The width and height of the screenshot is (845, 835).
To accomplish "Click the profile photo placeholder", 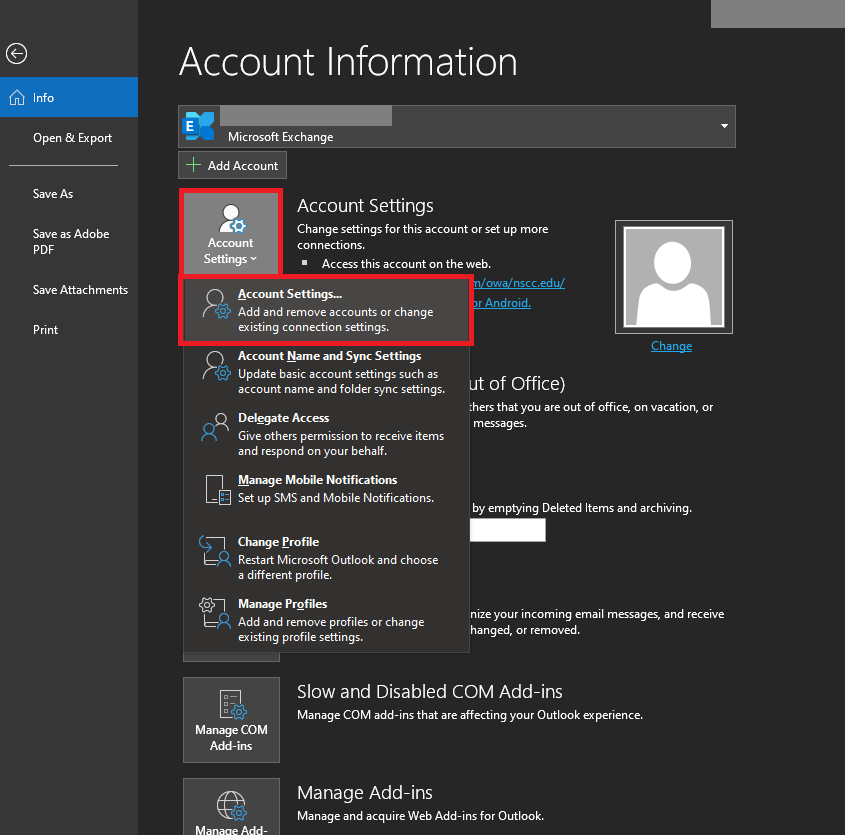I will [674, 277].
